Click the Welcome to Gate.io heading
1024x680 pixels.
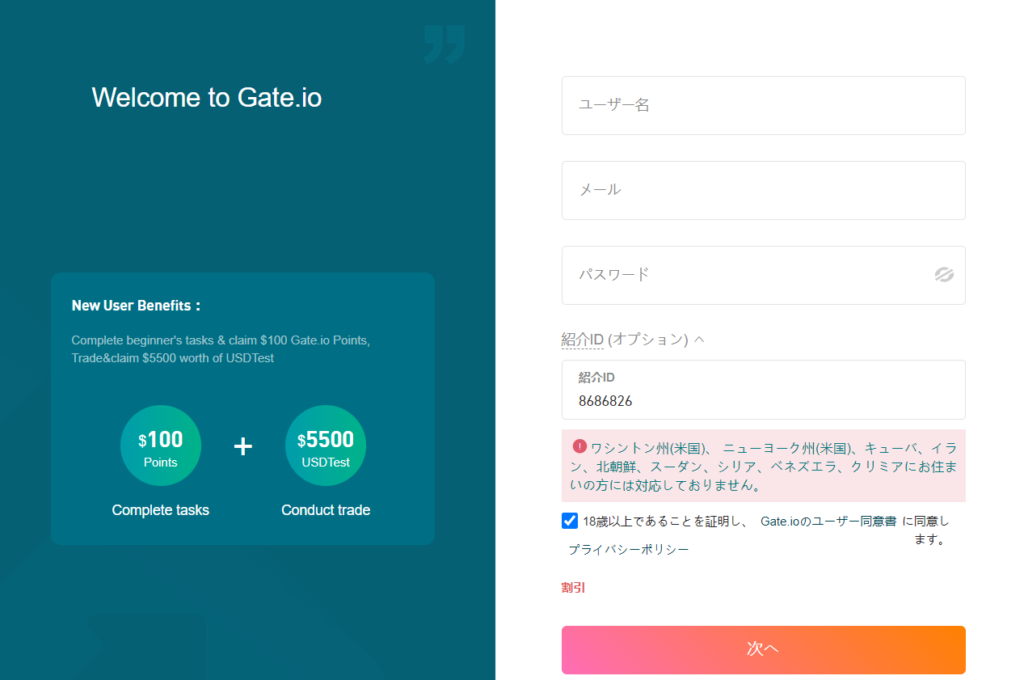[206, 97]
